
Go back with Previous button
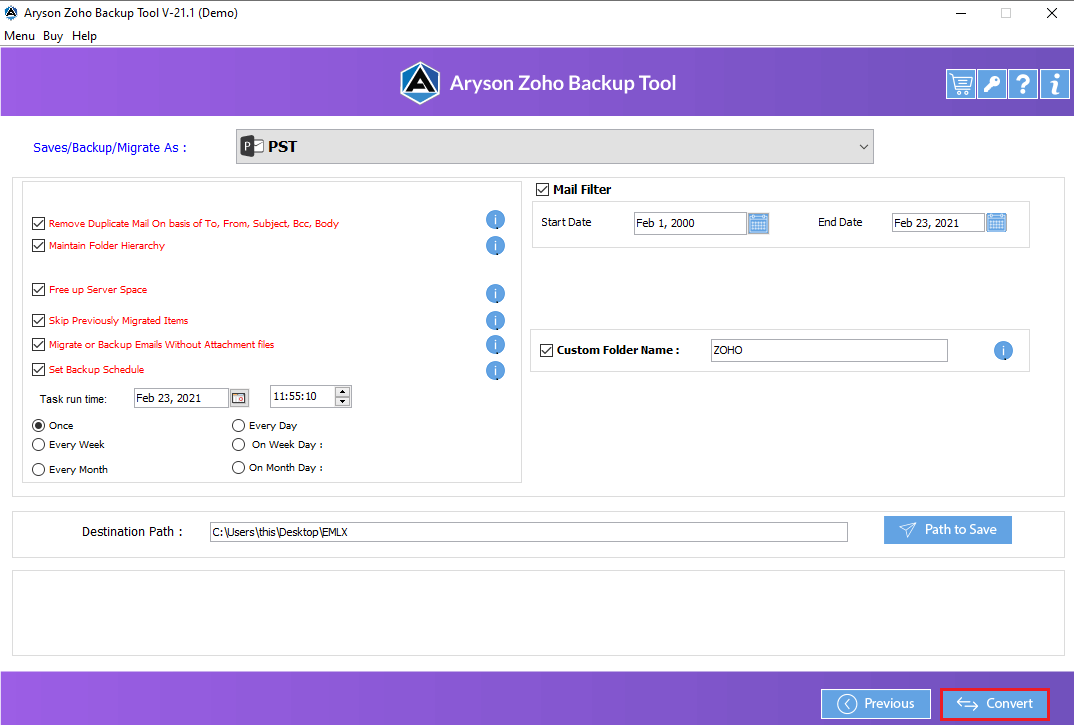click(x=876, y=704)
